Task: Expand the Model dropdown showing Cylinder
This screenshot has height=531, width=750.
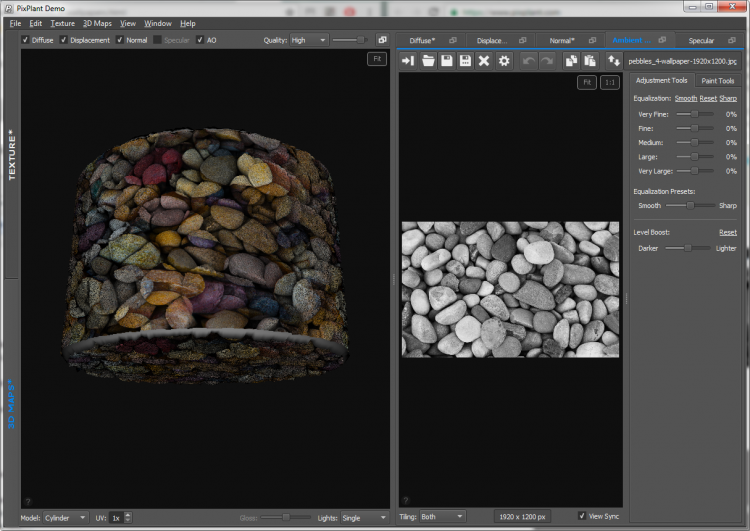Action: click(68, 517)
